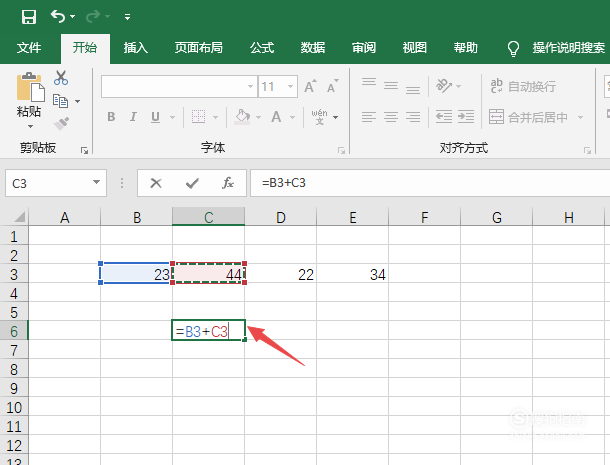
Task: Increase indent icon
Action: point(466,117)
